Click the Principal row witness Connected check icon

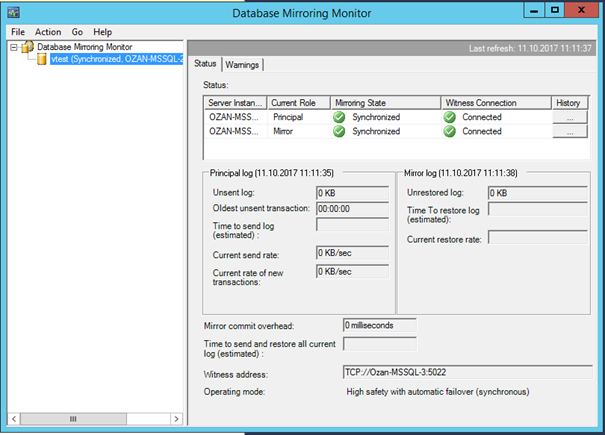point(450,117)
